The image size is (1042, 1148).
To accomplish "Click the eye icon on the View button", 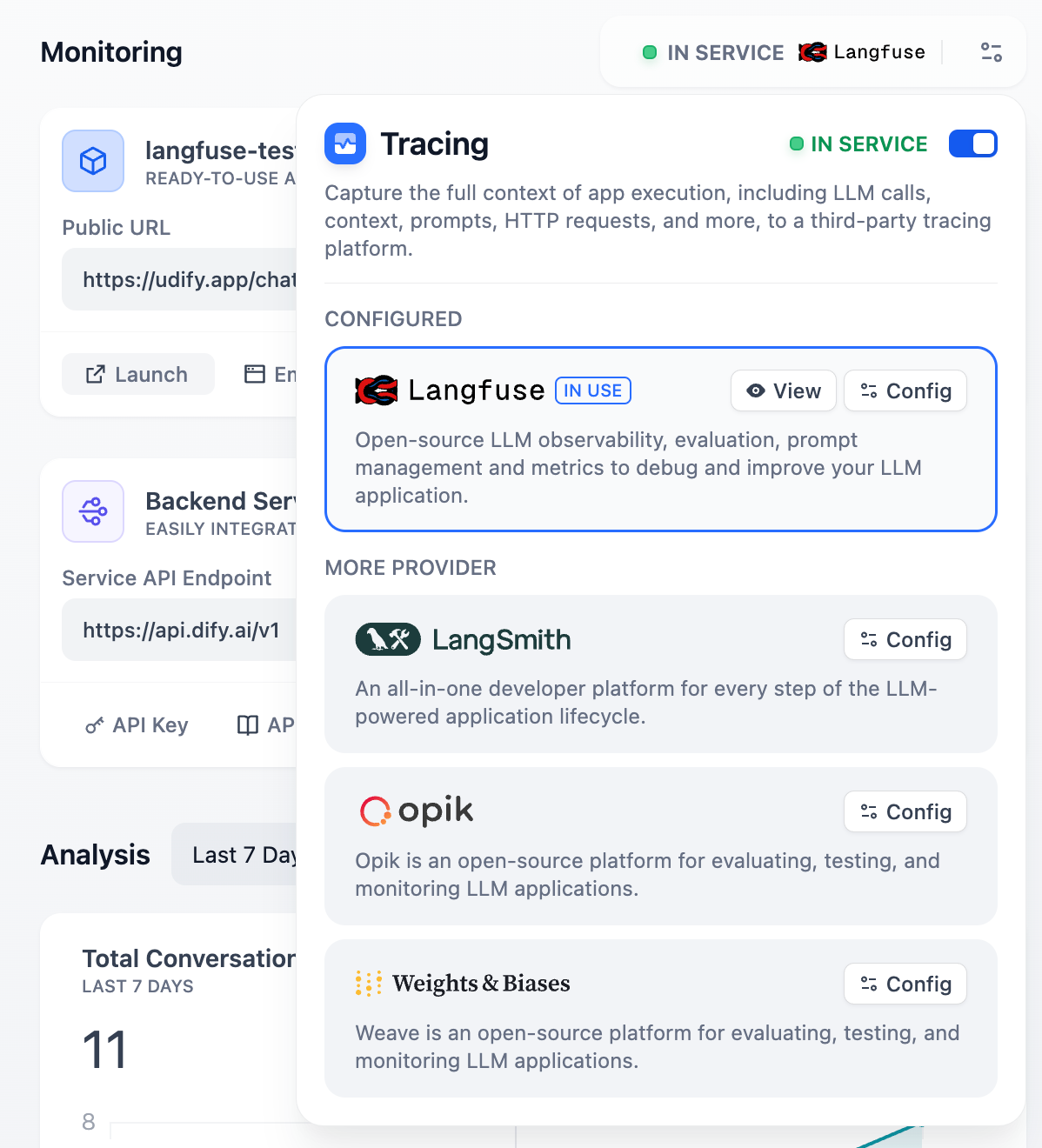I will click(x=756, y=390).
